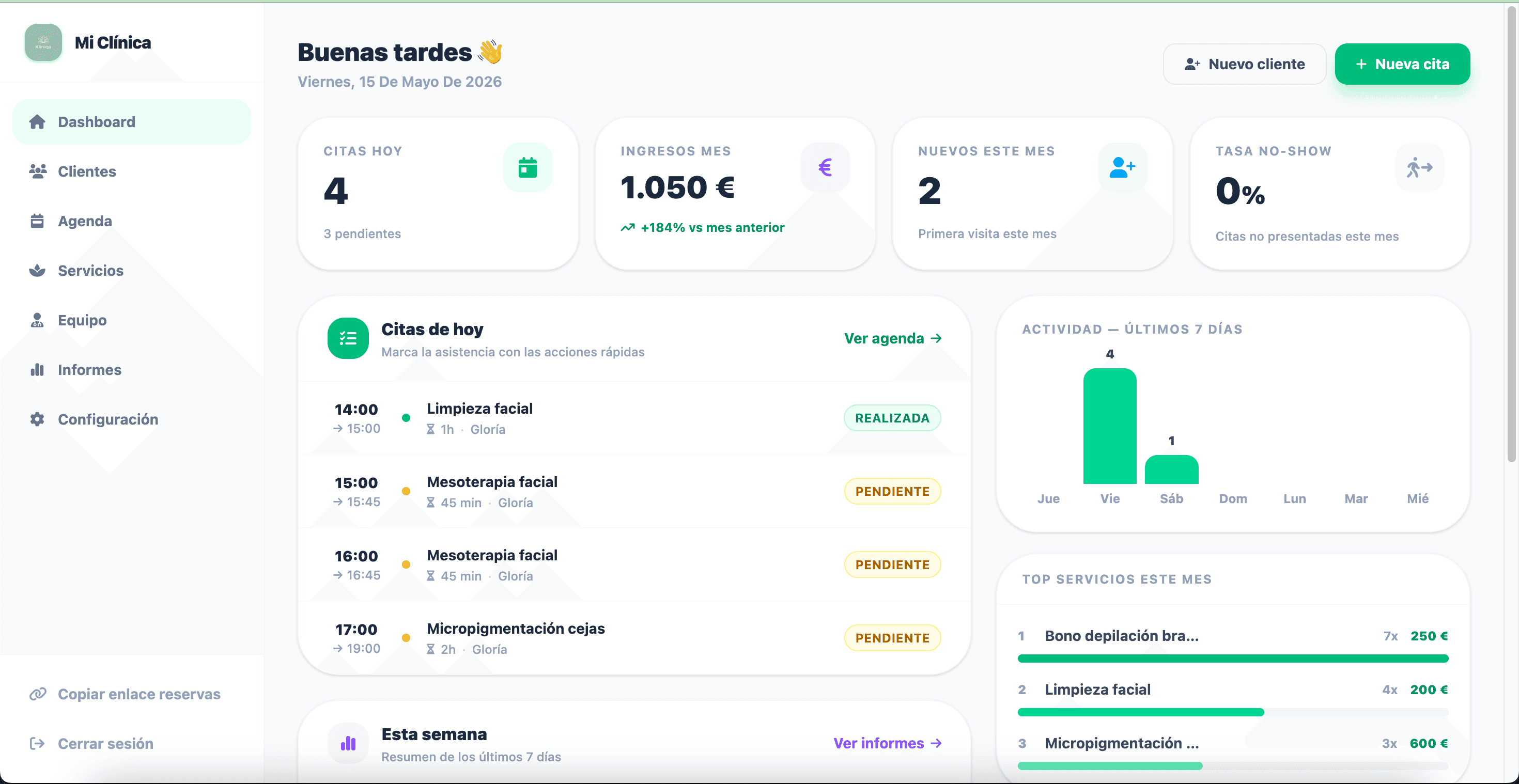Follow the Ver informes link
Screen dimensions: 1519x784
click(888, 743)
